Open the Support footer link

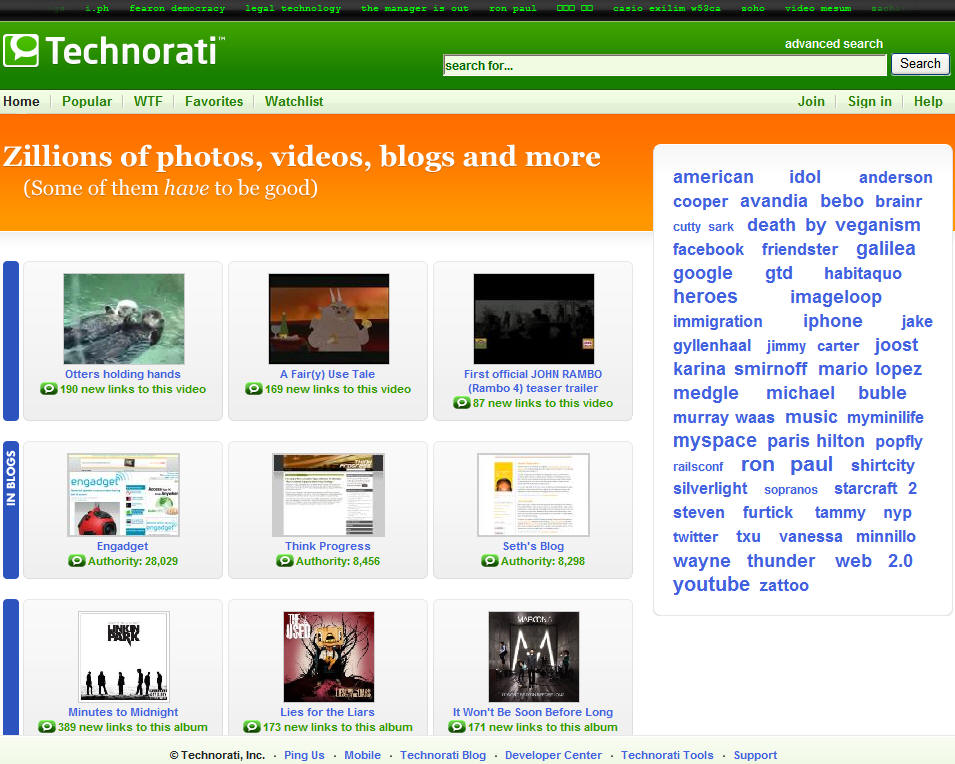pos(755,755)
